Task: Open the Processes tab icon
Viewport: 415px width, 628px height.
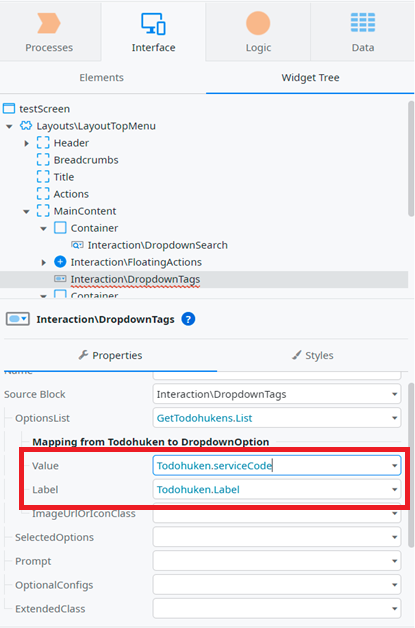Action: pos(48,23)
